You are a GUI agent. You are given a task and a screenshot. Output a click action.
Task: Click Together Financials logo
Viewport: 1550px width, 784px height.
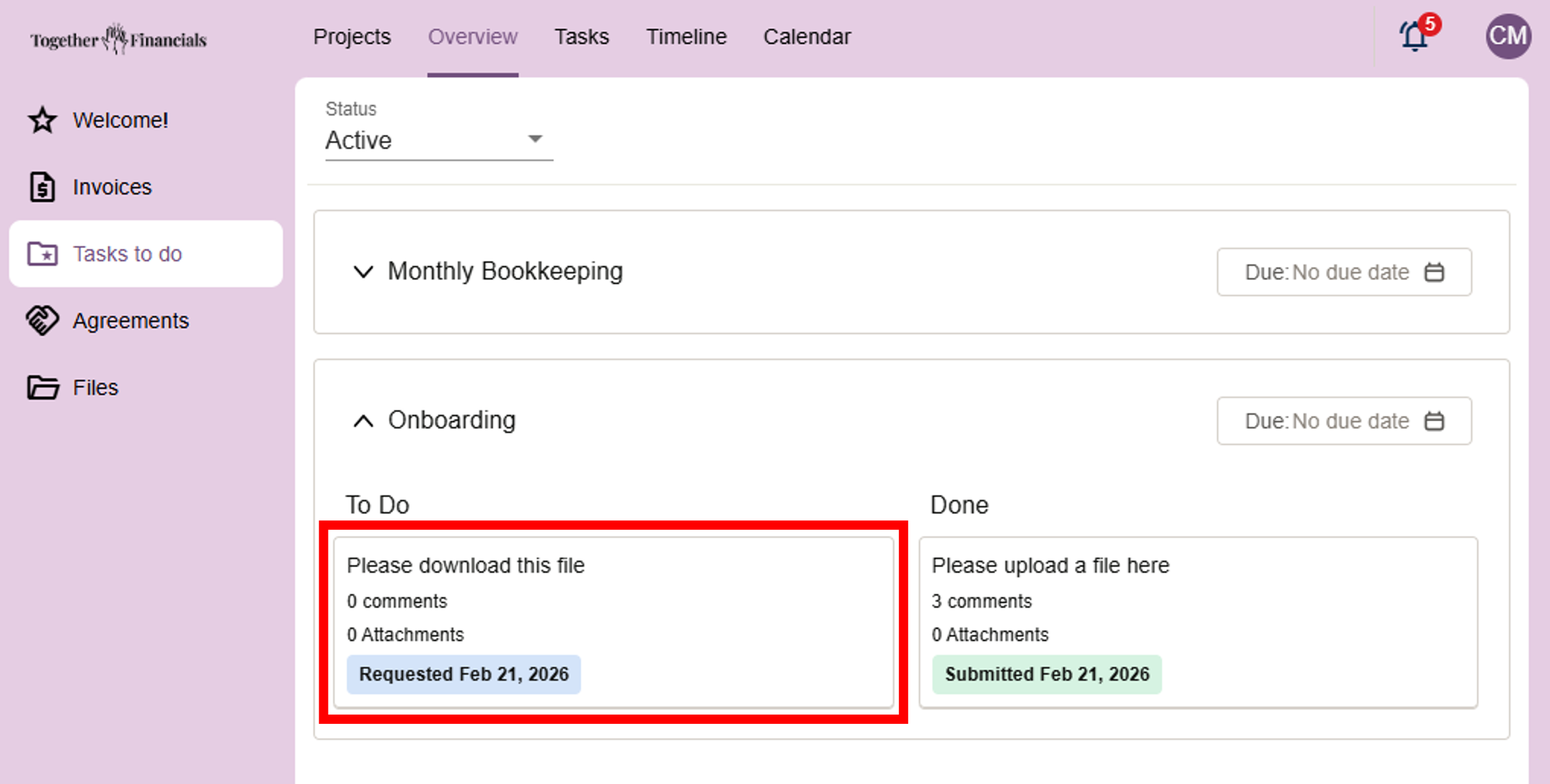point(118,40)
